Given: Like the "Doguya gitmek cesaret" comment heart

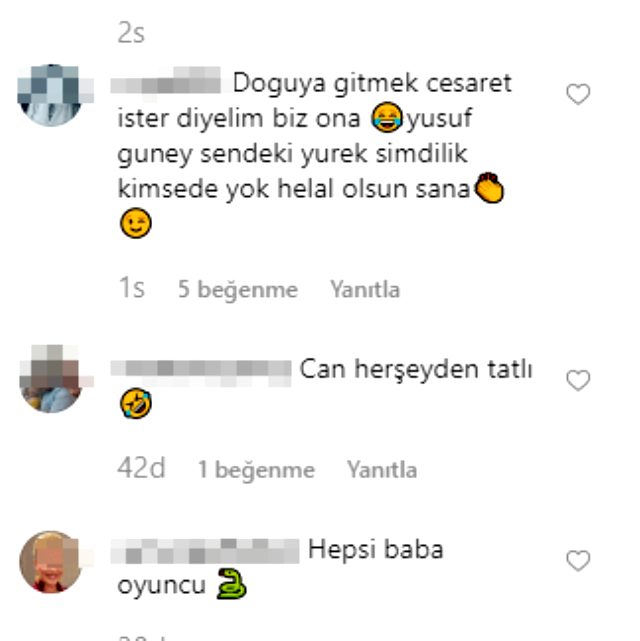Looking at the screenshot, I should click(x=578, y=94).
